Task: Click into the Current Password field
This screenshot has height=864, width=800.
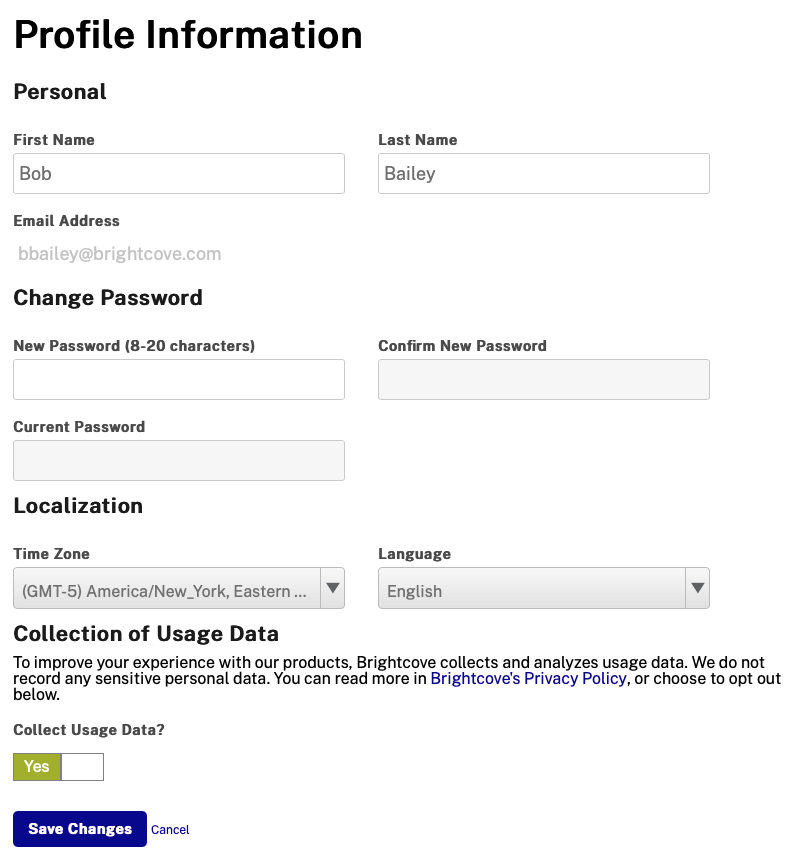Action: click(179, 461)
